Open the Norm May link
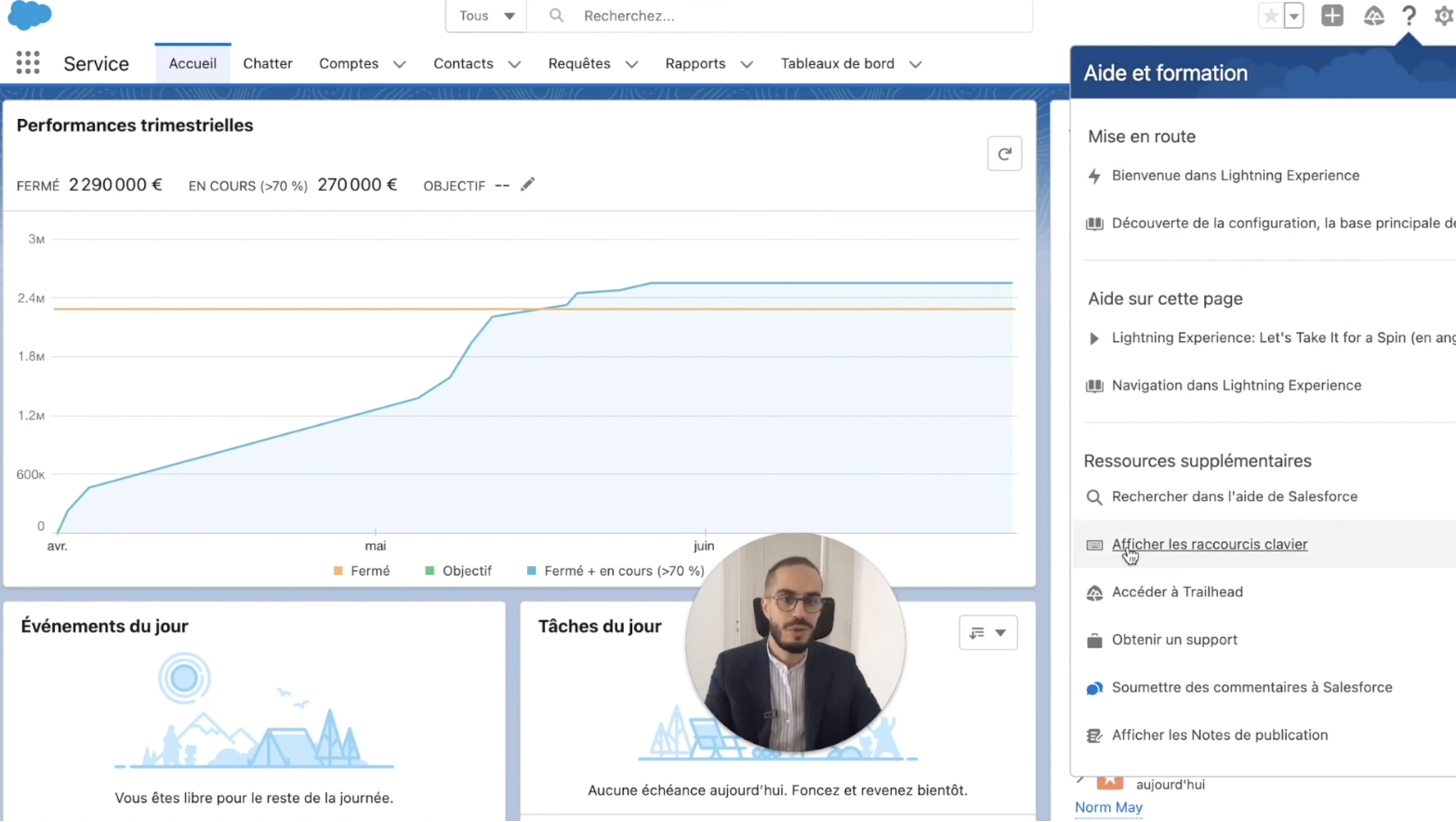This screenshot has height=822, width=1456. click(x=1108, y=807)
